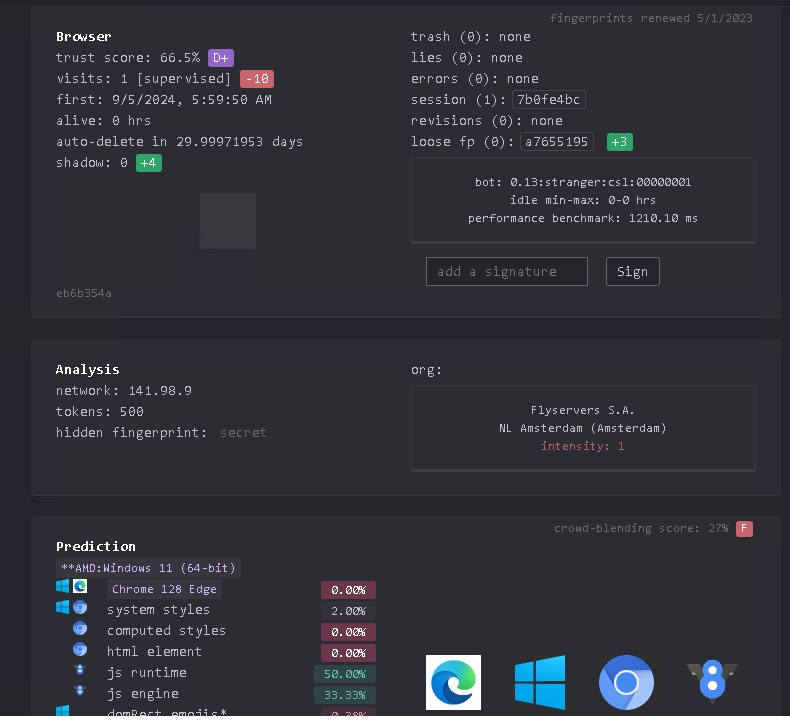
Task: Click the large Chromium logo
Action: tap(626, 682)
